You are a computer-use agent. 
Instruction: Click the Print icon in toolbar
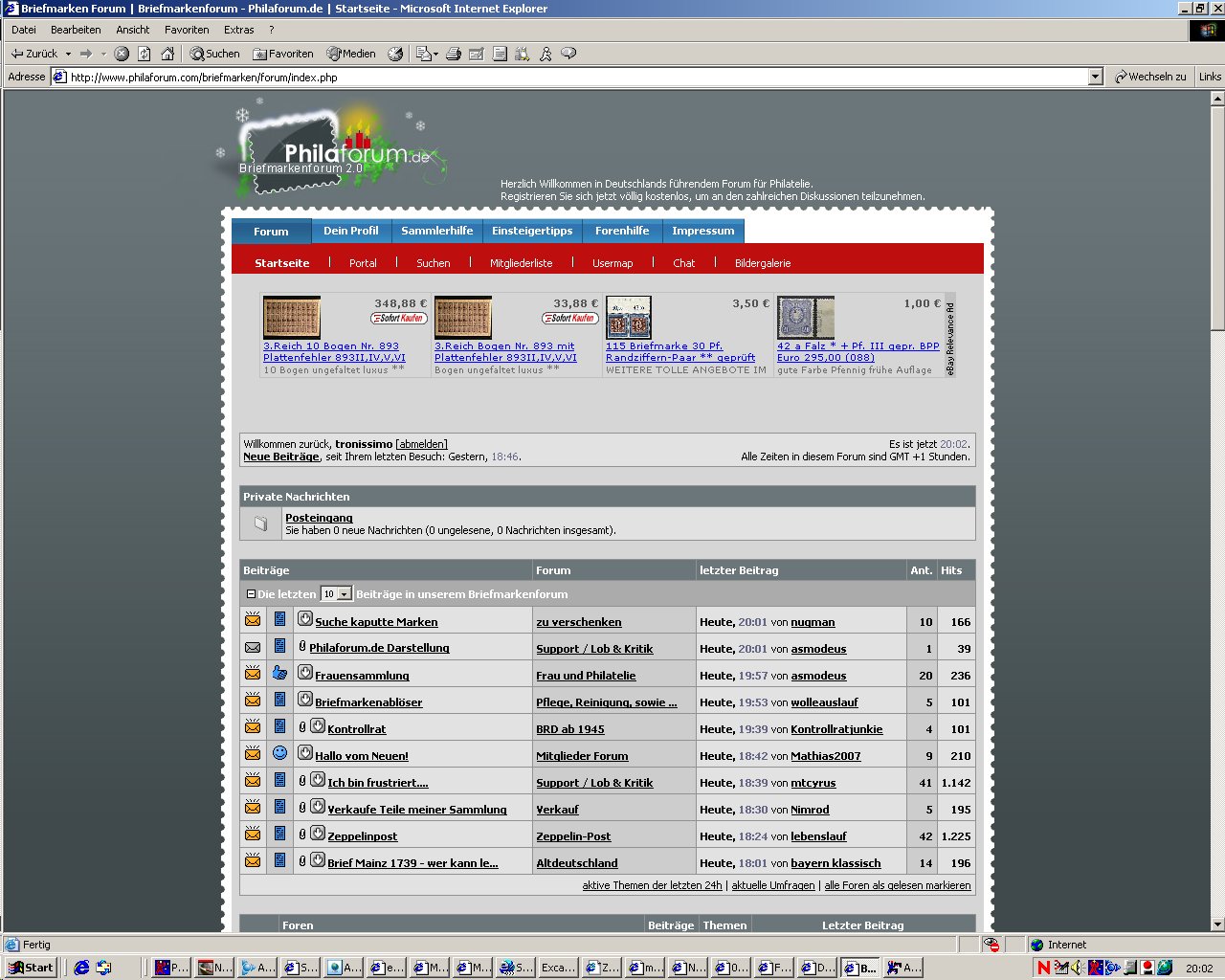coord(454,54)
